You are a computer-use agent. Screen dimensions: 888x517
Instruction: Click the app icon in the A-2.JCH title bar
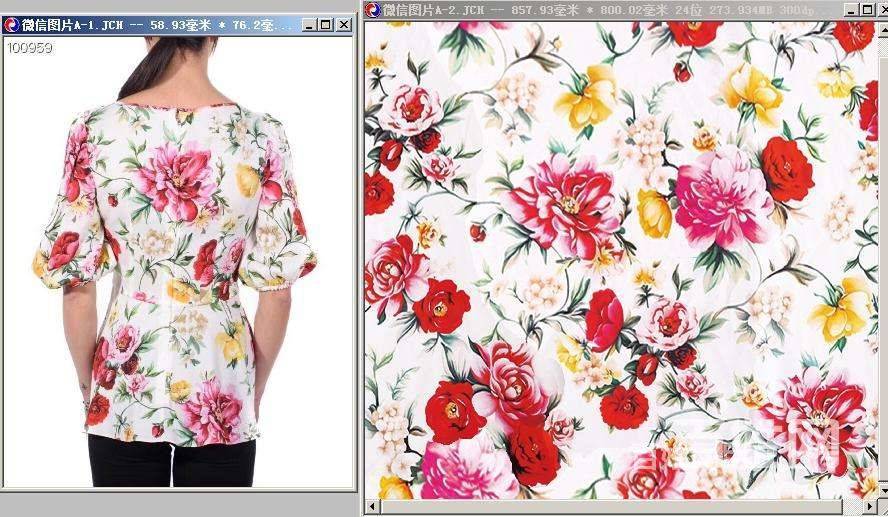(373, 10)
